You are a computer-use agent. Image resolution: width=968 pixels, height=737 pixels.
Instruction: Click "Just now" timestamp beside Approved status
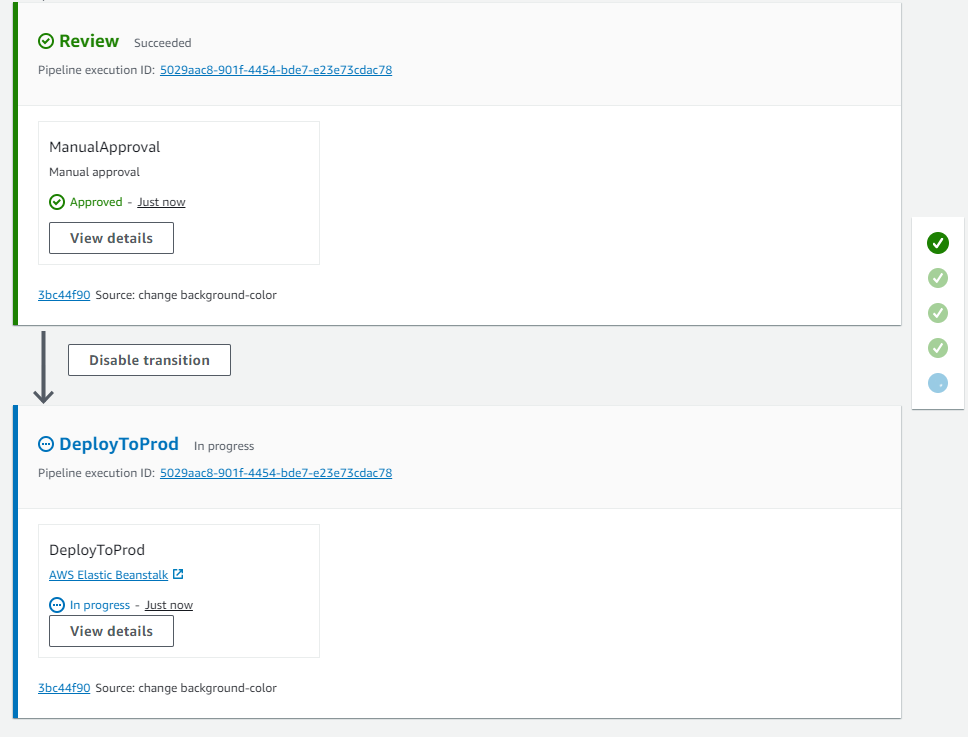161,202
